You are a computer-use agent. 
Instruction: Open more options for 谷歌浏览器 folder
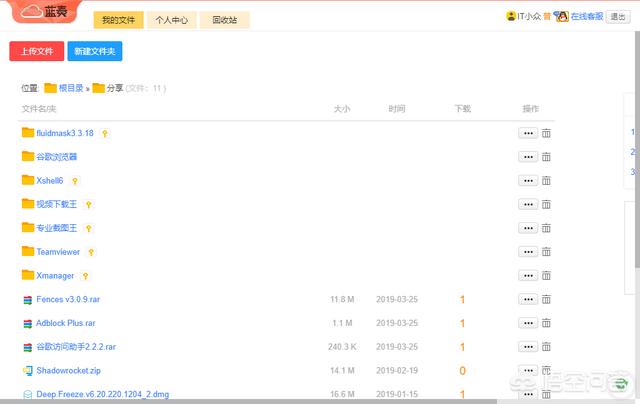pos(528,157)
